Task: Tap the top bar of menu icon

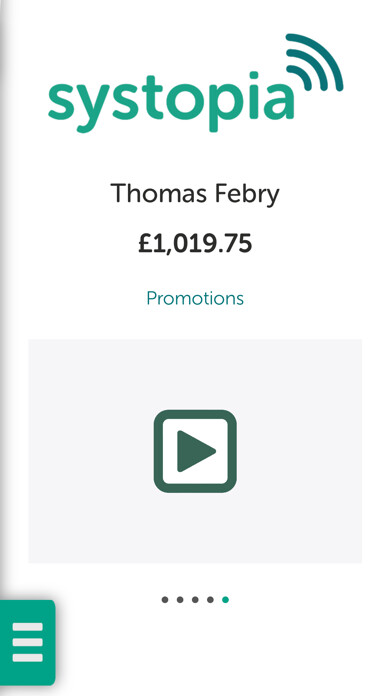Action: pos(28,627)
